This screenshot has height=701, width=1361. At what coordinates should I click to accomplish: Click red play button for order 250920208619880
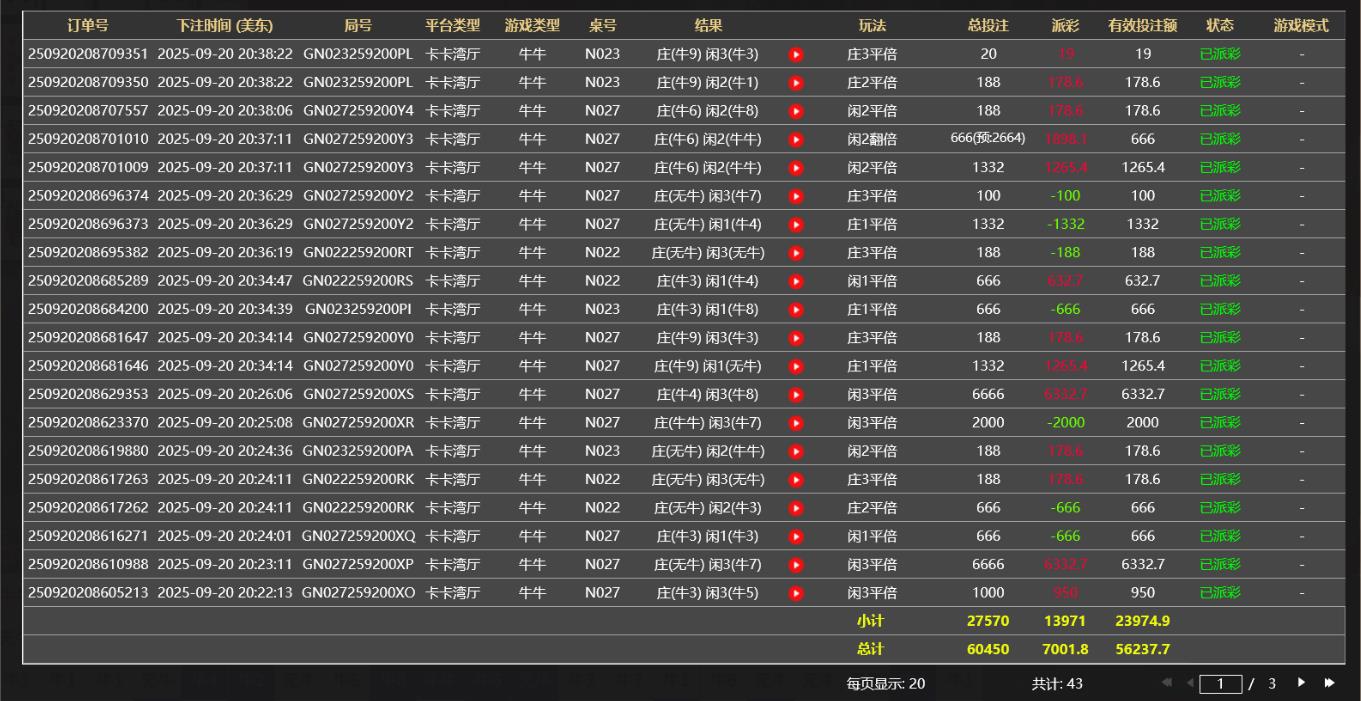[x=796, y=451]
